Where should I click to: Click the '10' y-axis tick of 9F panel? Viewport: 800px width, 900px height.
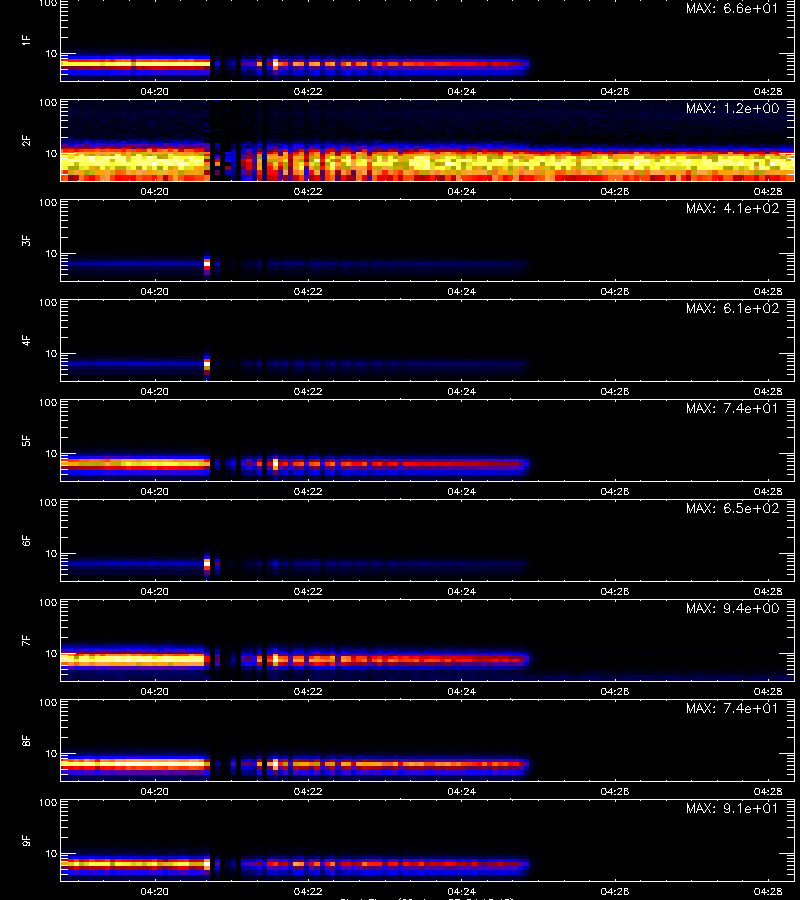coord(51,854)
